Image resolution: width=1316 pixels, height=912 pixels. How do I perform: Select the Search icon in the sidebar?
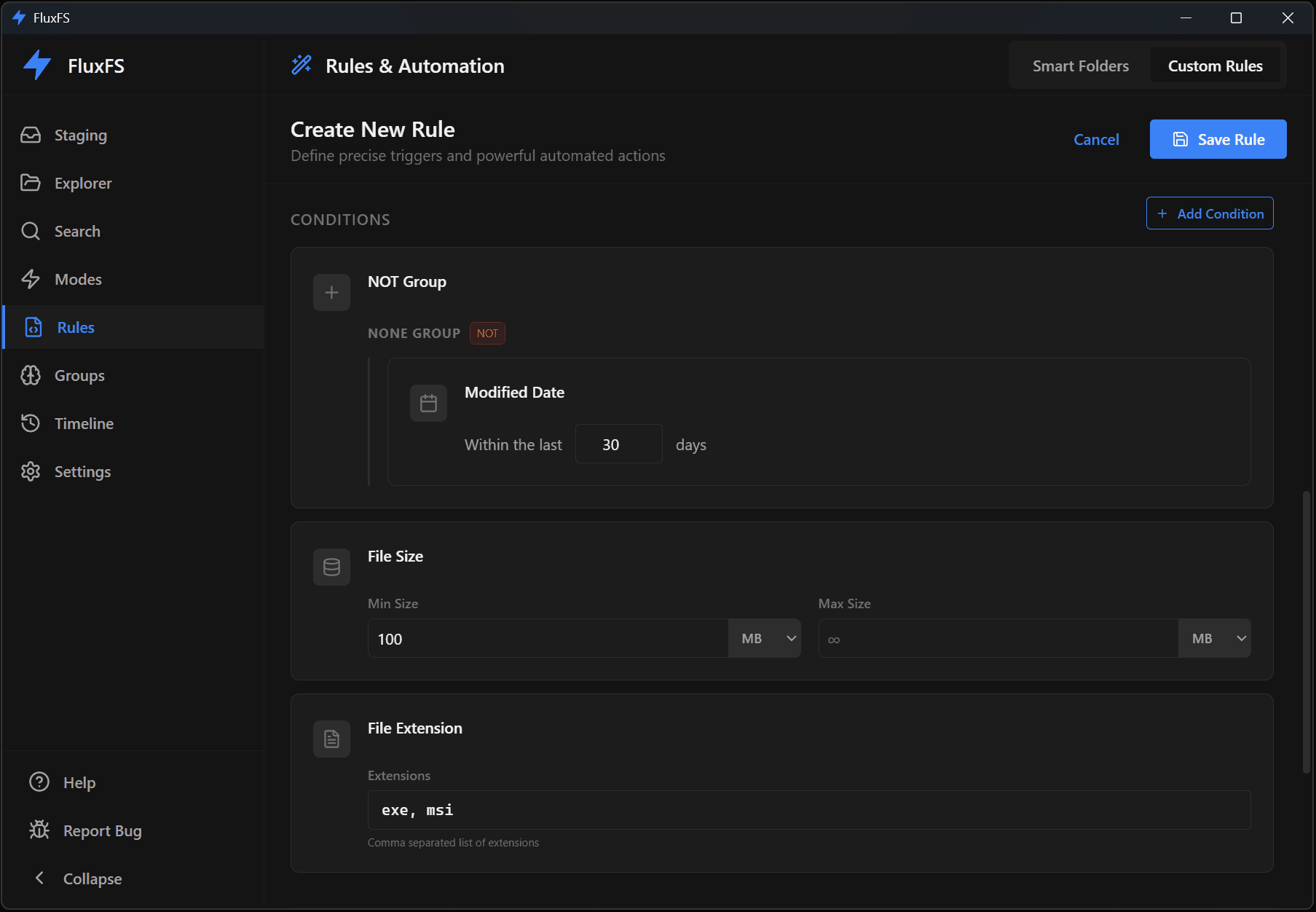(x=31, y=231)
